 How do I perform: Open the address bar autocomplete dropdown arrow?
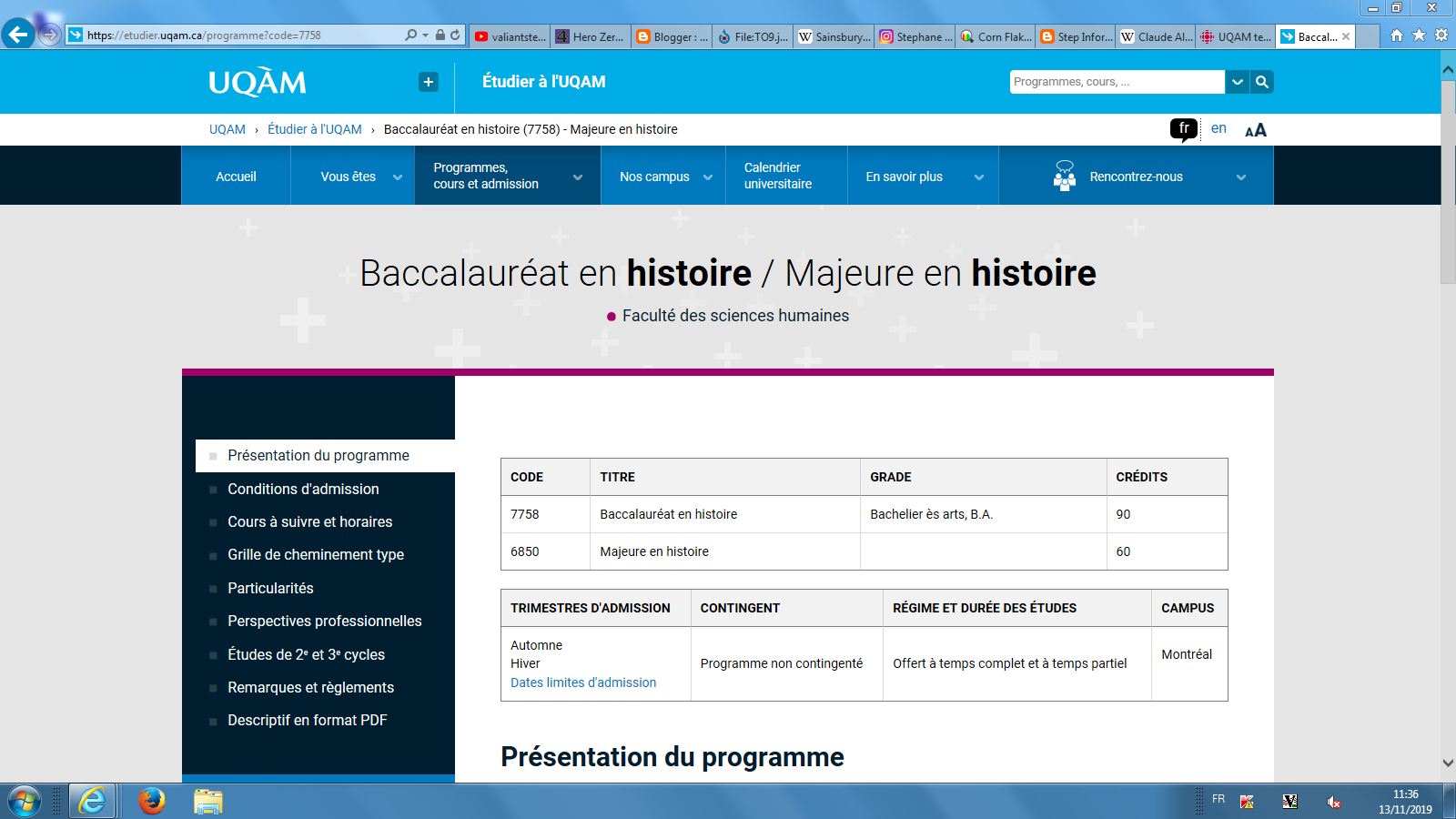coord(425,35)
